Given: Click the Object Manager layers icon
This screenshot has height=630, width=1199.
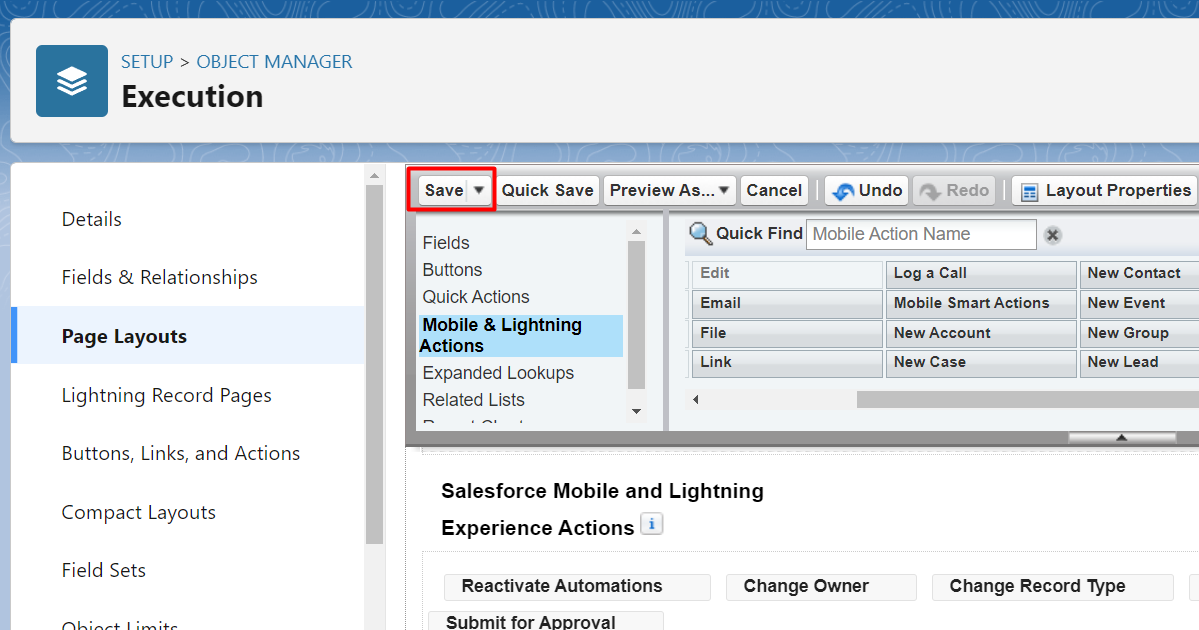Looking at the screenshot, I should (72, 81).
